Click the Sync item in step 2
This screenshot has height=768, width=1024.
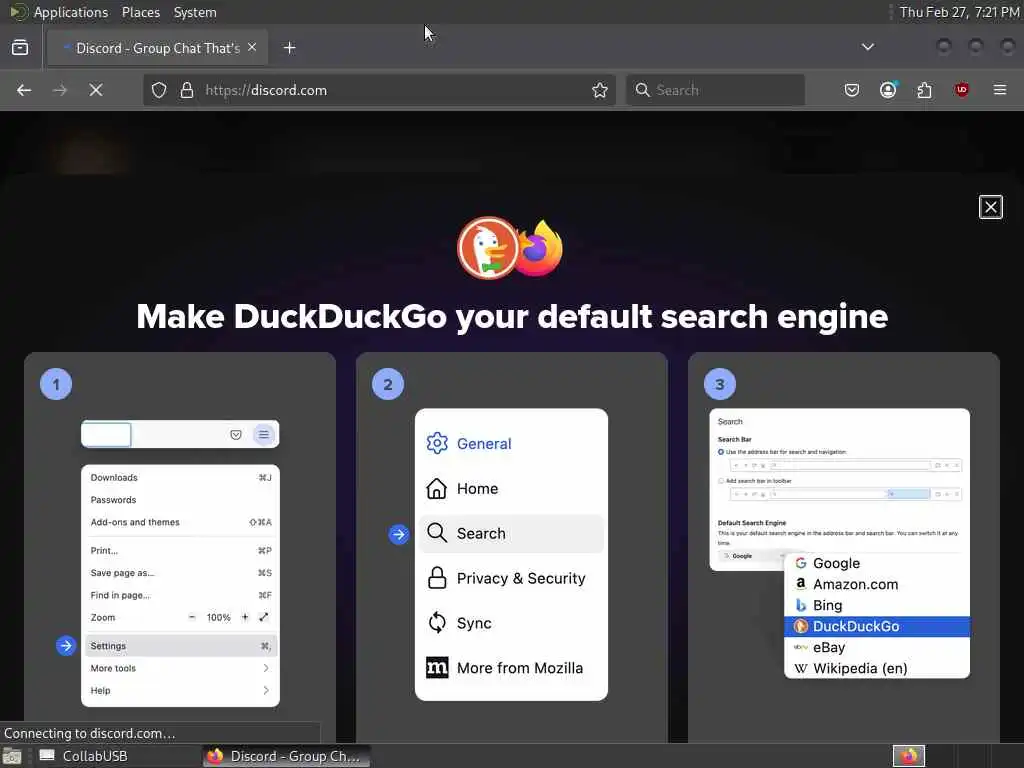click(511, 623)
